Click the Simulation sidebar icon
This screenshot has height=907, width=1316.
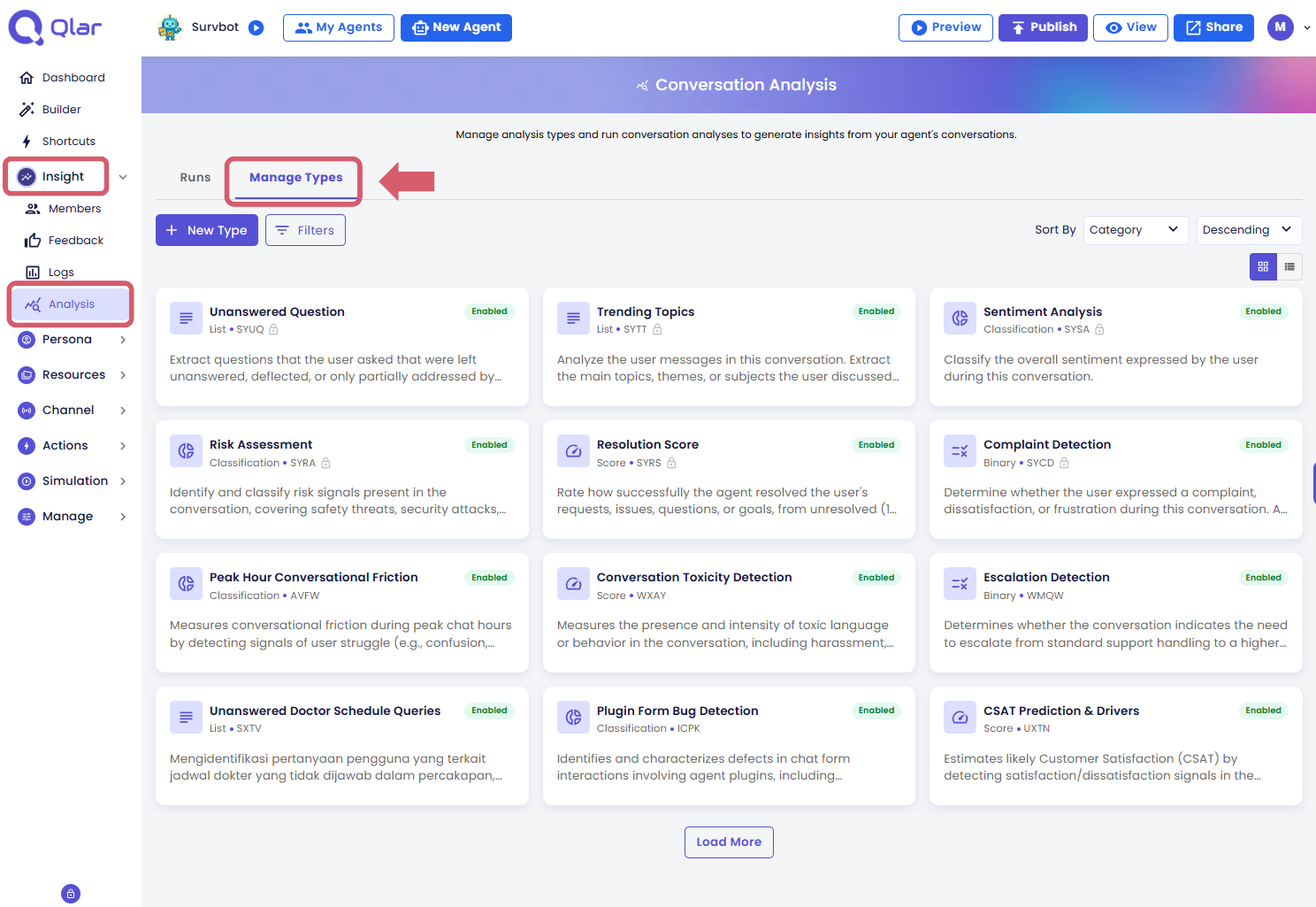[x=27, y=481]
